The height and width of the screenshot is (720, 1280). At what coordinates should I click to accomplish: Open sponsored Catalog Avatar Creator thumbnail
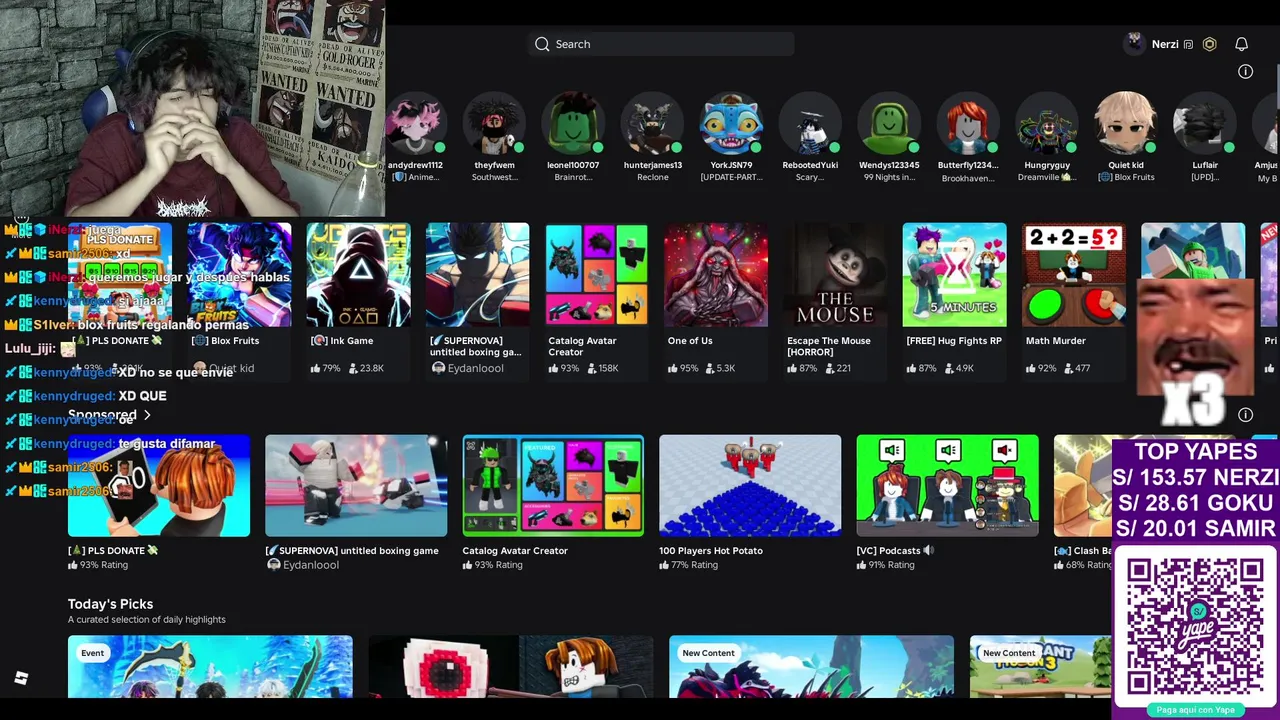(x=553, y=485)
